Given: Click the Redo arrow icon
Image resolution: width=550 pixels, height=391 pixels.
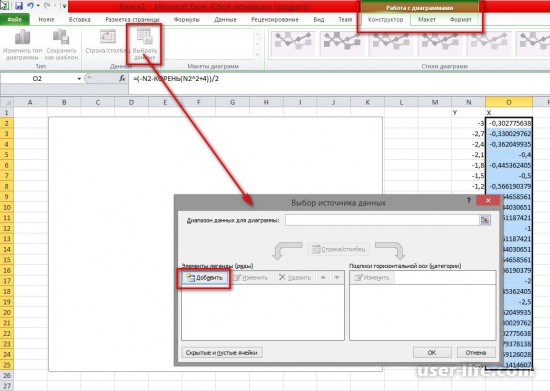Looking at the screenshot, I should tap(47, 6).
